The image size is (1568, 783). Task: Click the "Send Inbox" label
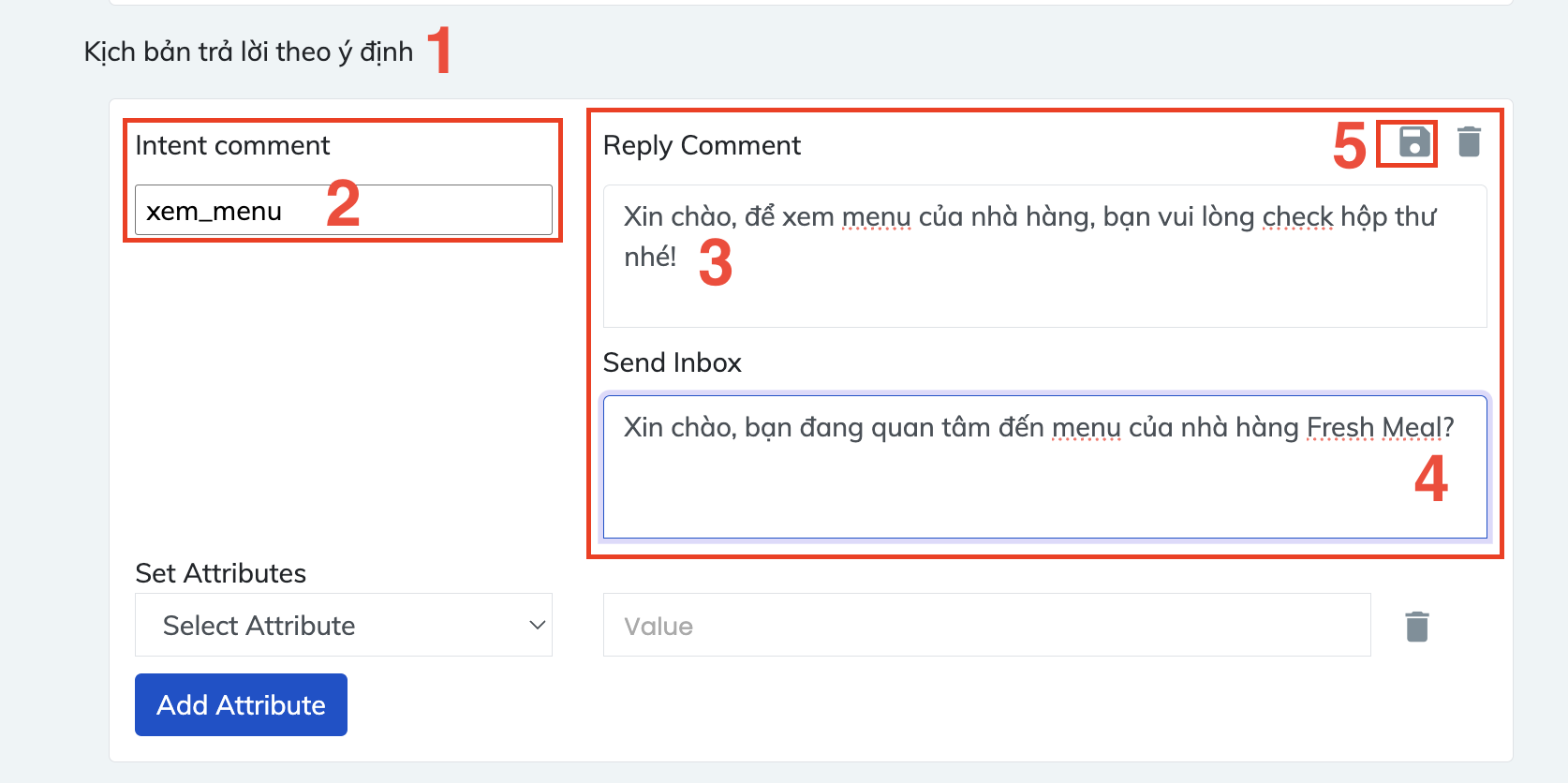click(672, 362)
